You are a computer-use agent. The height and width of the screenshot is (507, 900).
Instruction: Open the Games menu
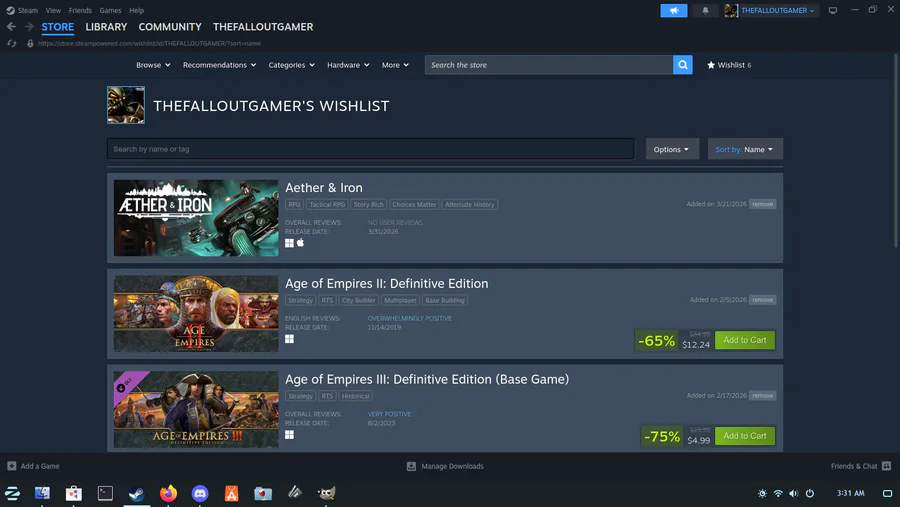(x=110, y=10)
